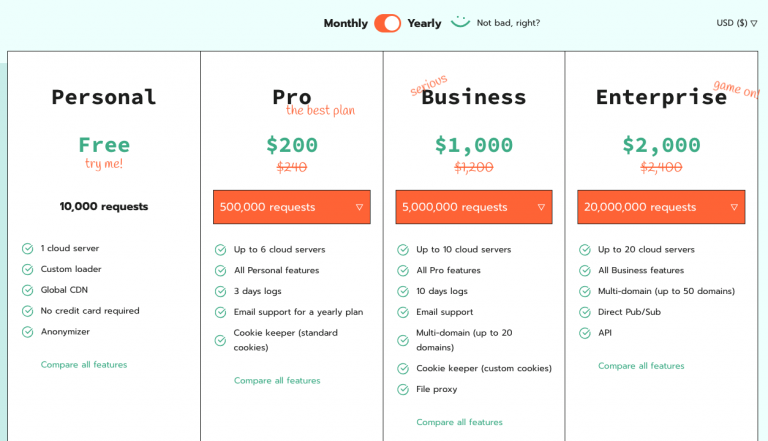Viewport: 768px width, 441px height.
Task: Click the checkmark icon beside Global CDN
Action: [28, 290]
